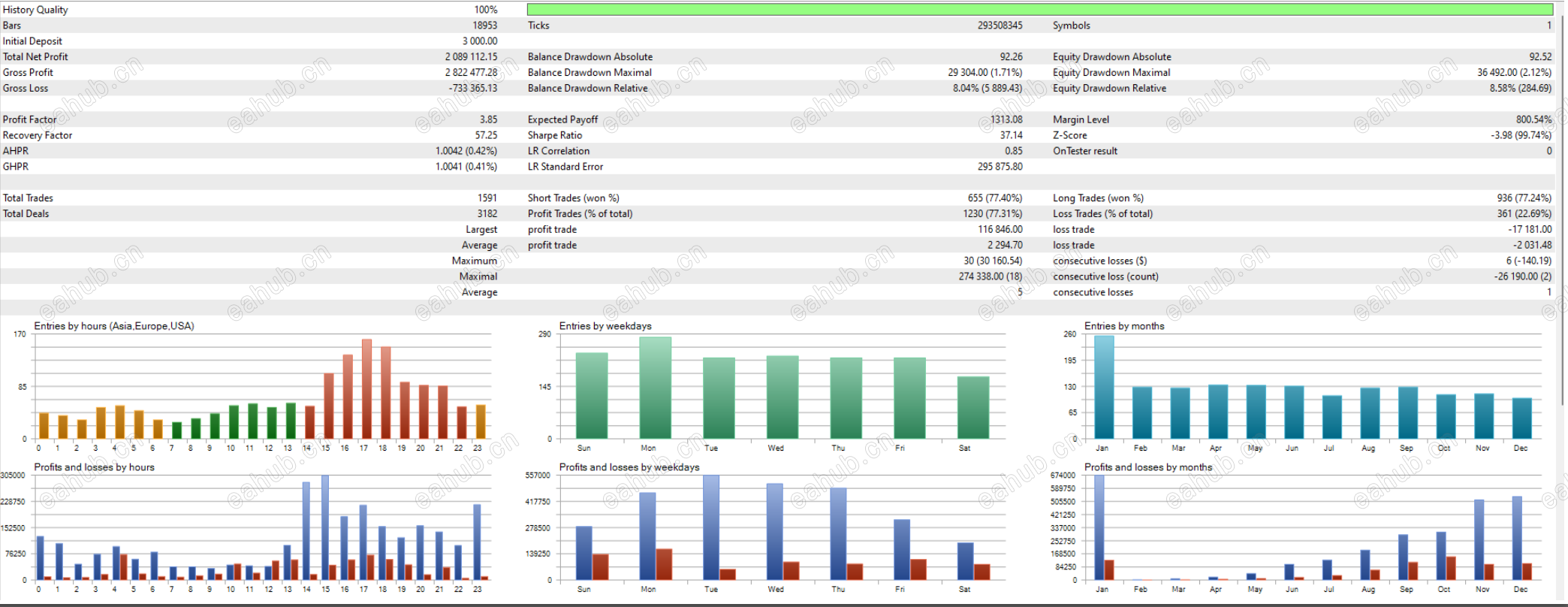
Task: Click the Balance Drawdown Absolute label
Action: pos(590,57)
